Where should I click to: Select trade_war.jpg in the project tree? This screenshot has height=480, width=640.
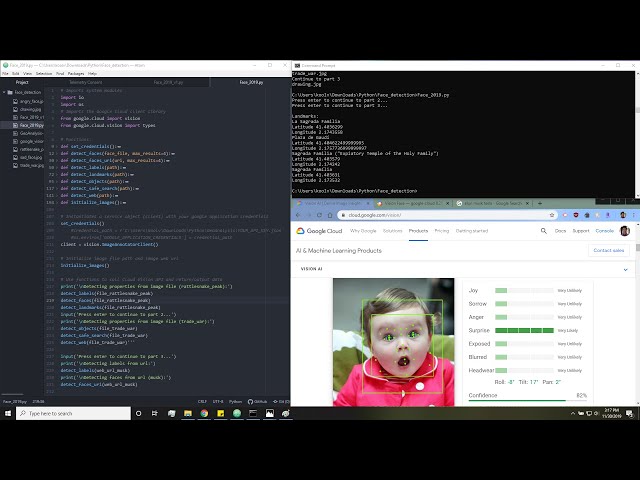point(28,165)
